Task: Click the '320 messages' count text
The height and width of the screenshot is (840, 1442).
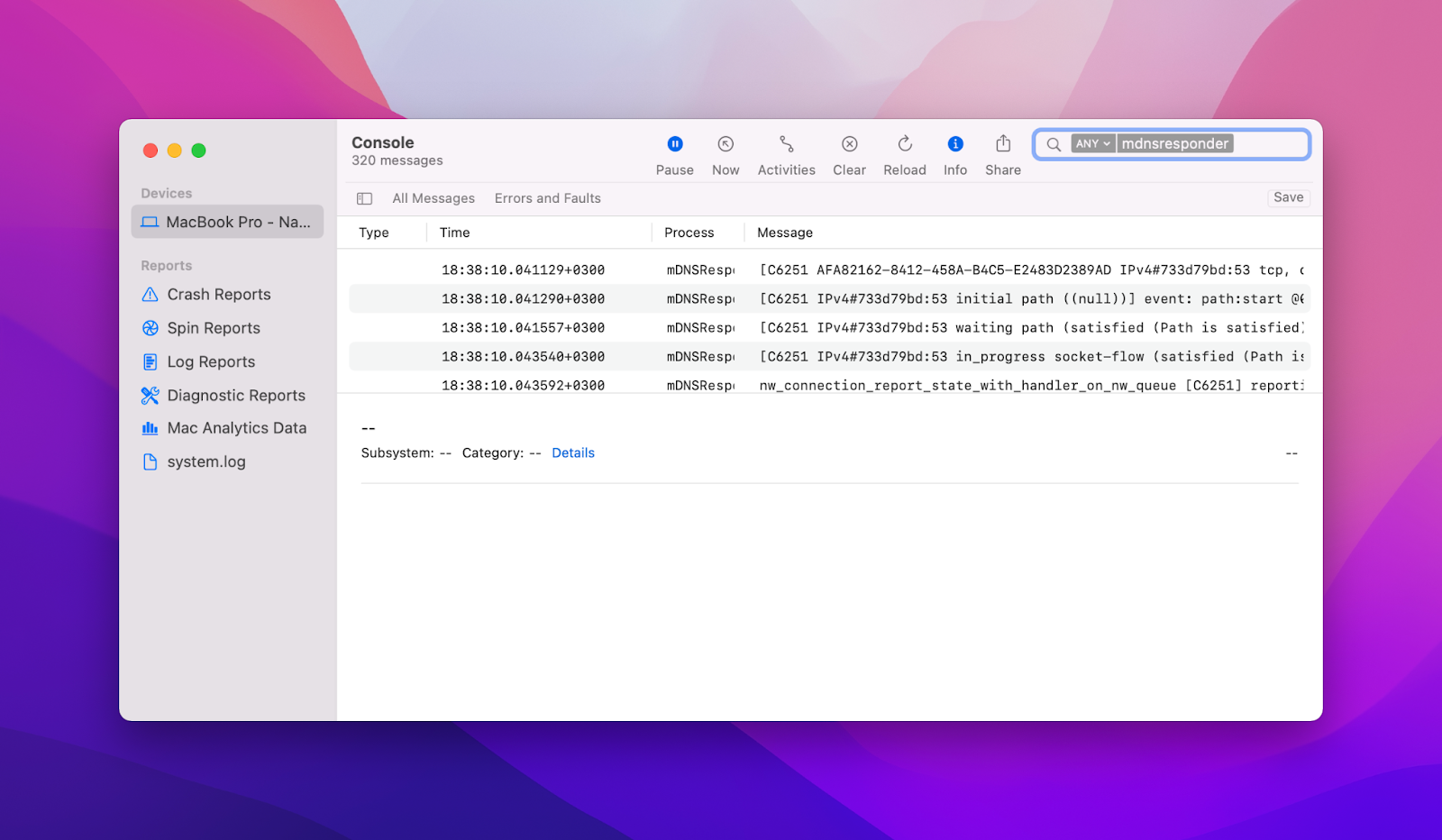Action: click(x=397, y=160)
